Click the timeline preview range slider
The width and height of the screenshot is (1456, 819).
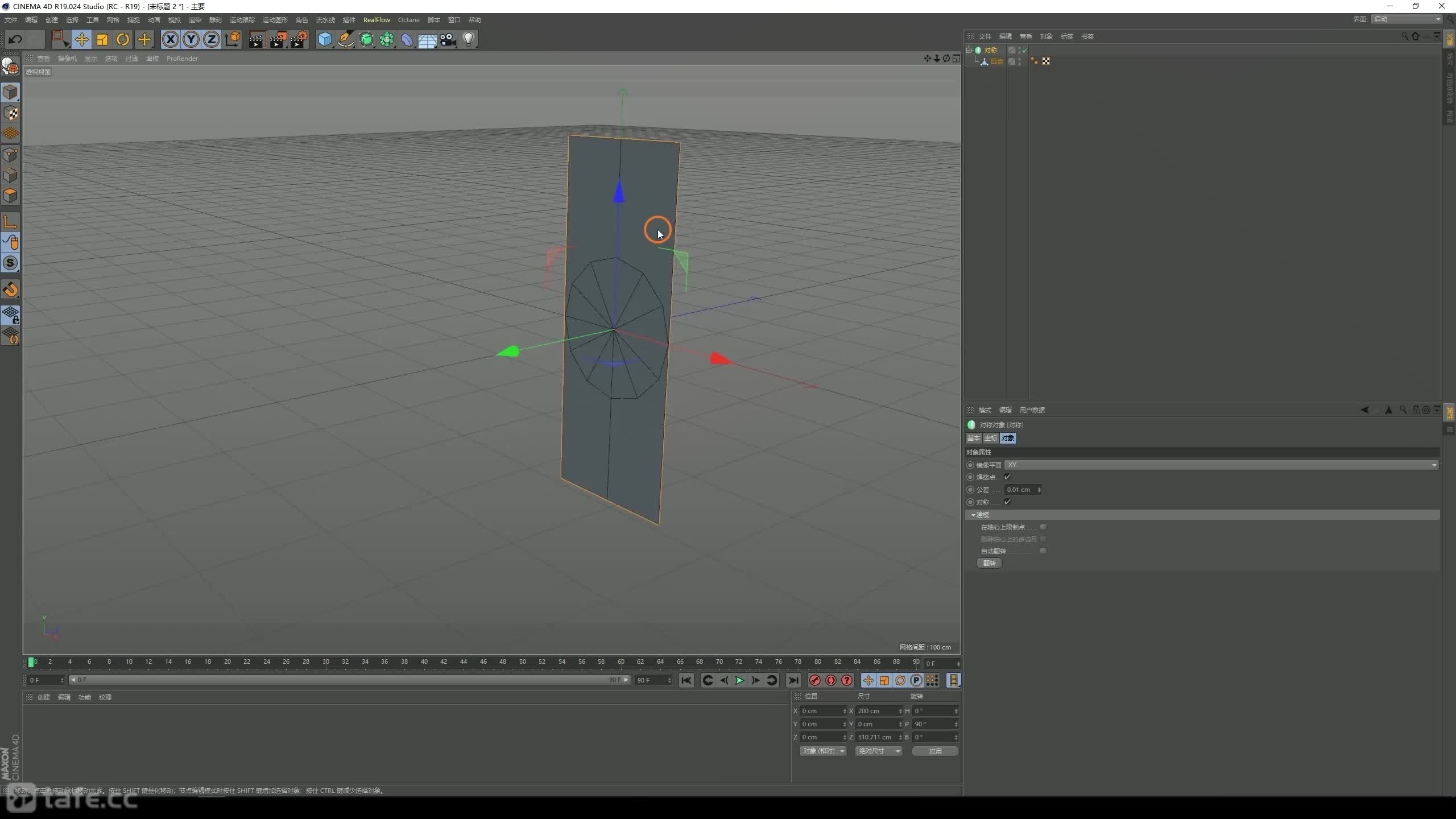tap(349, 680)
